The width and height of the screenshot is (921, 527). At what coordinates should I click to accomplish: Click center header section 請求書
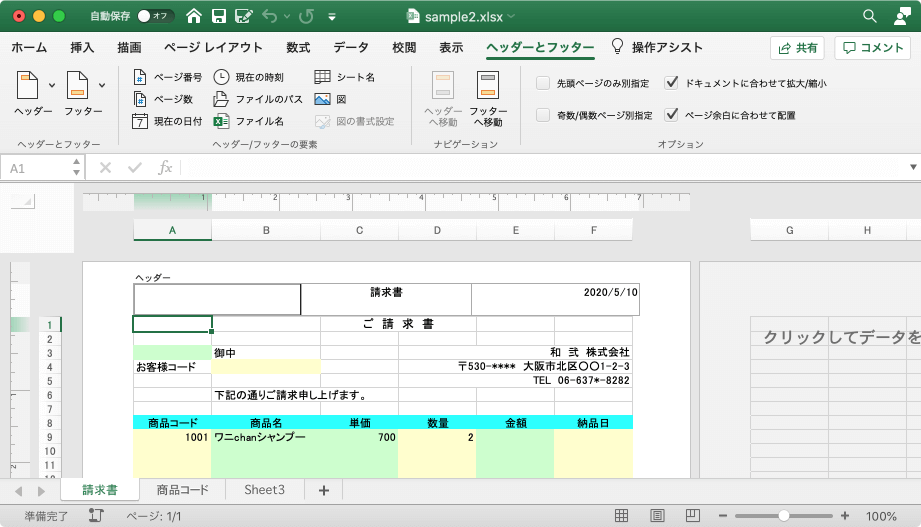[386, 300]
